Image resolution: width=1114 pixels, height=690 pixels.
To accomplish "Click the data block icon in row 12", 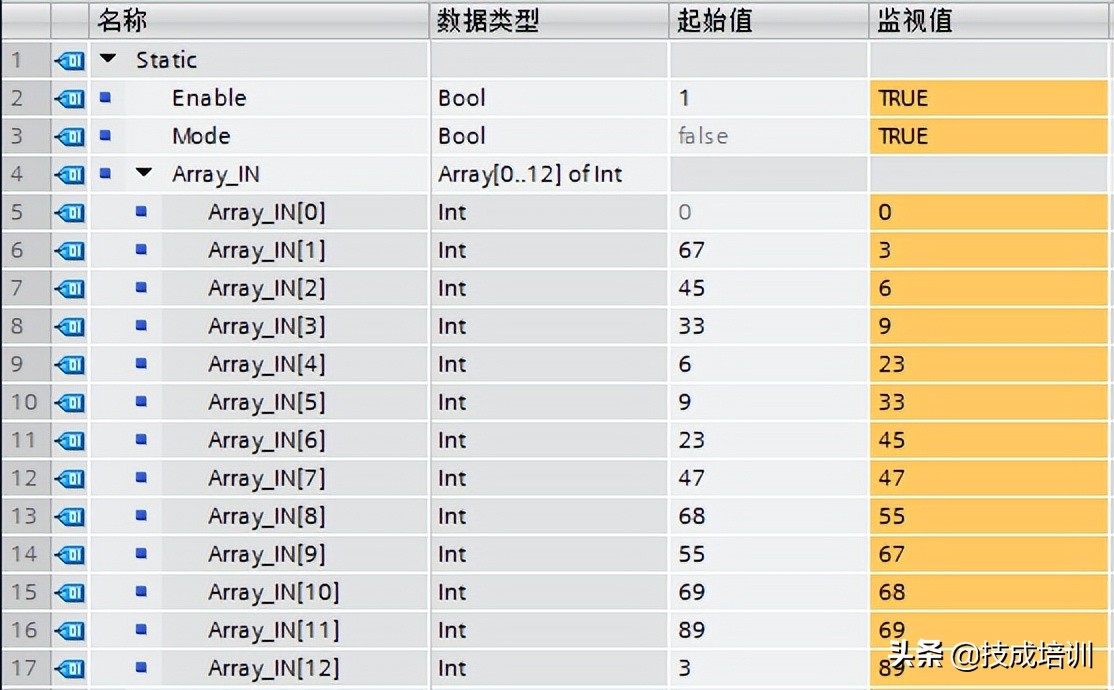I will [x=70, y=478].
